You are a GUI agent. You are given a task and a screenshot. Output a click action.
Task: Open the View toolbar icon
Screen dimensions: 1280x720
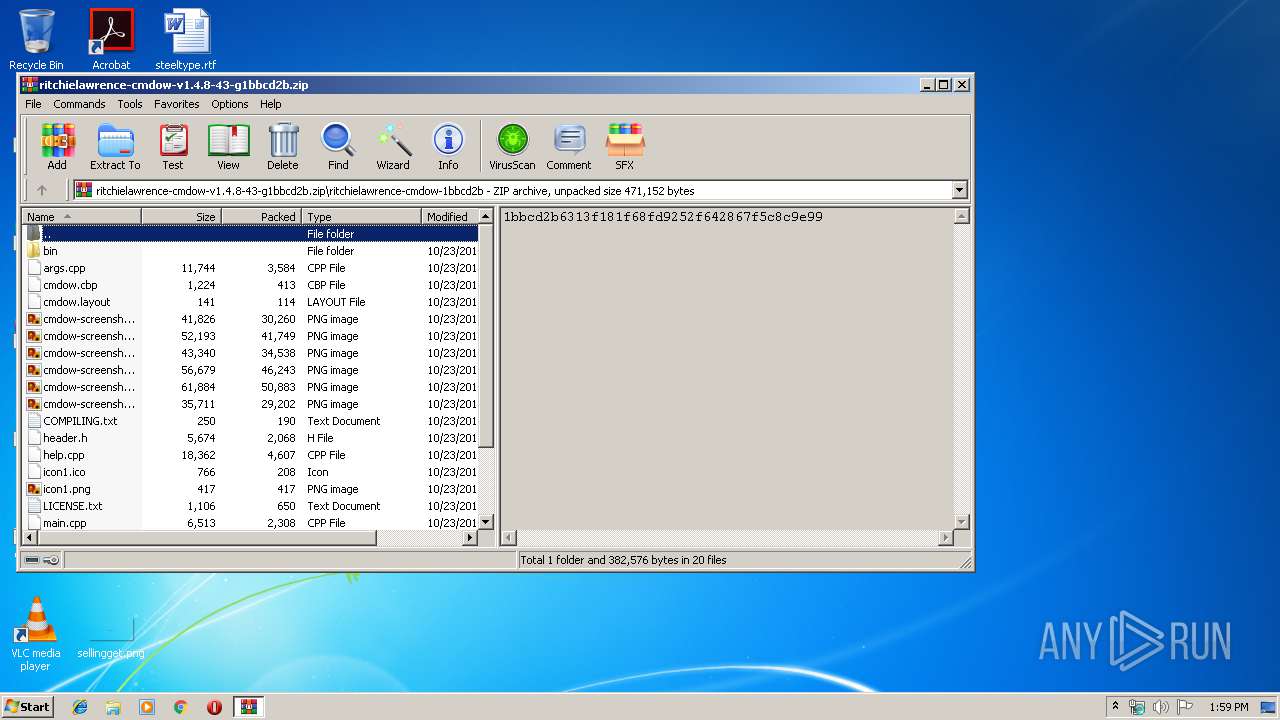point(228,147)
